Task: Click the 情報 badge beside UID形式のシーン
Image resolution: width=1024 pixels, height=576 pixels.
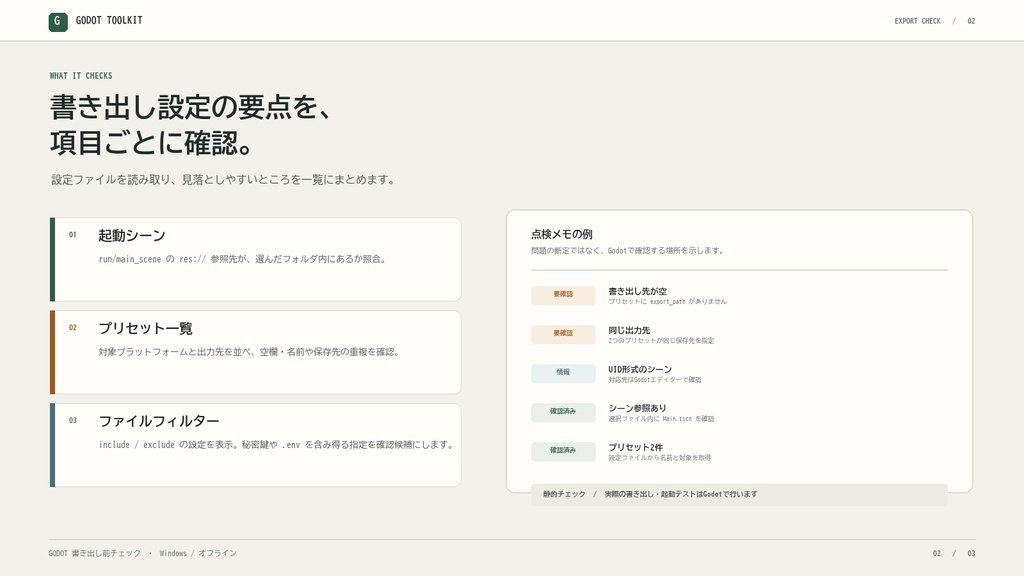Action: coord(563,373)
